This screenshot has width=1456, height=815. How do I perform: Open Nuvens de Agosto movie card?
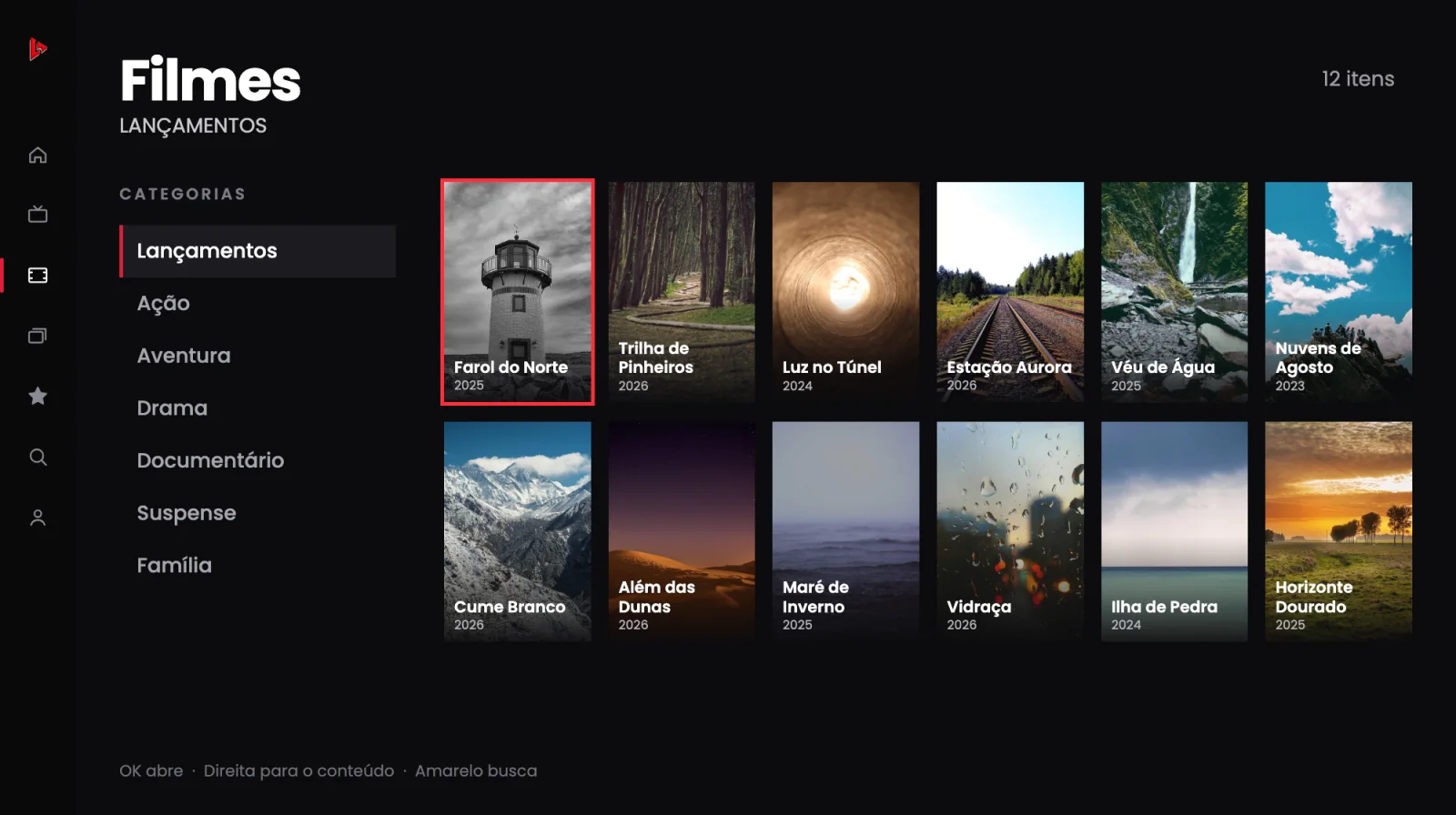pyautogui.click(x=1339, y=292)
